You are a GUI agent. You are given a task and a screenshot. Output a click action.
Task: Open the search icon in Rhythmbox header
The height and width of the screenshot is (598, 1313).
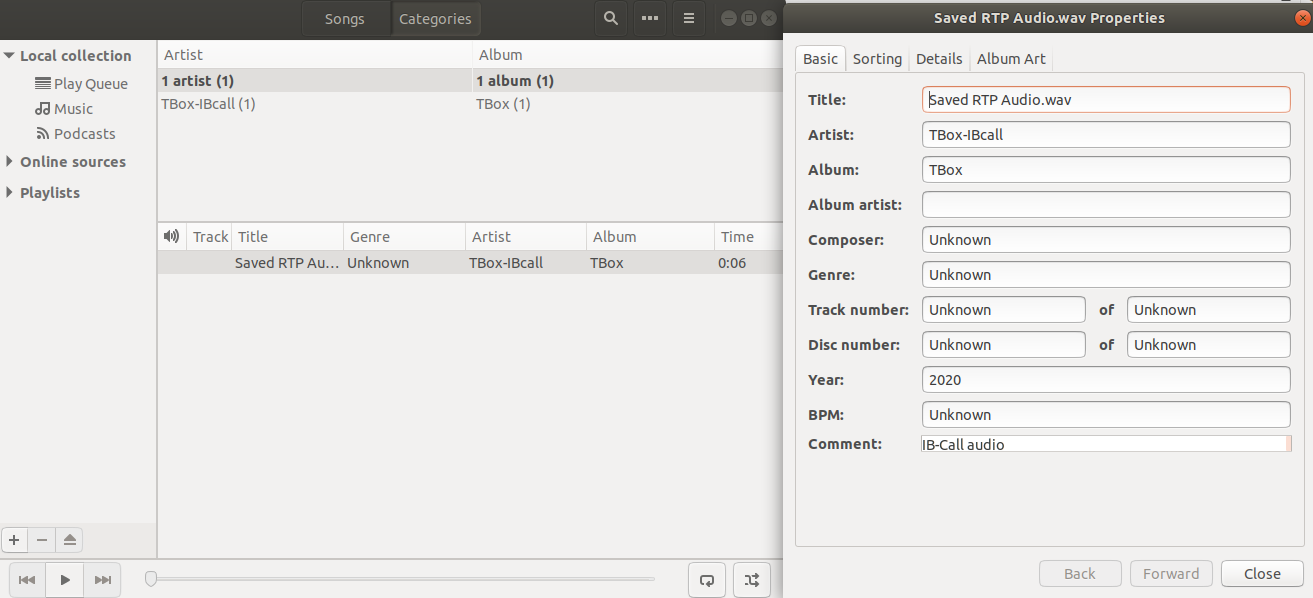(x=610, y=19)
